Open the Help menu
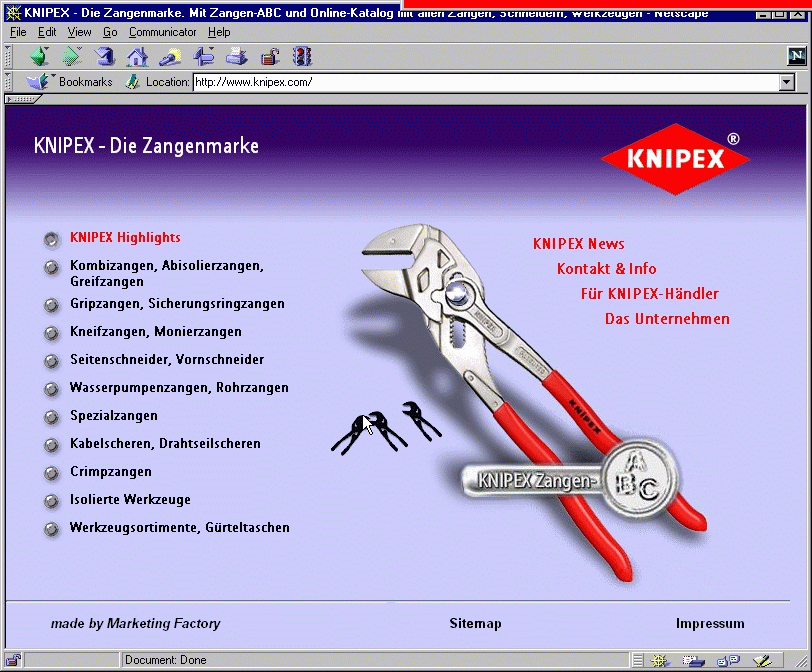This screenshot has width=812, height=672. 219,32
